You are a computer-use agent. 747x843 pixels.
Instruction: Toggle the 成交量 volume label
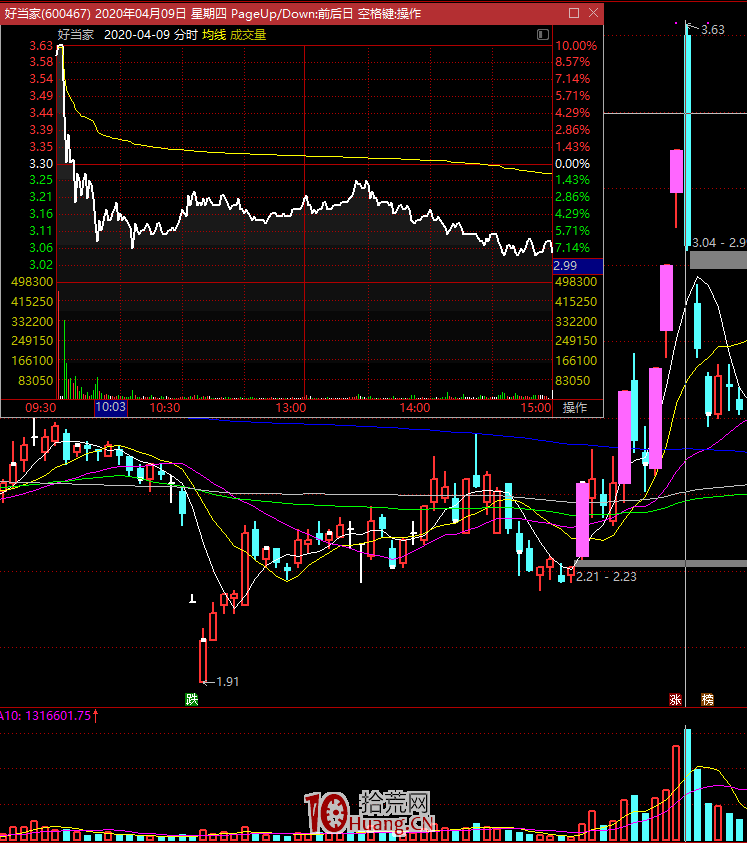click(x=248, y=35)
